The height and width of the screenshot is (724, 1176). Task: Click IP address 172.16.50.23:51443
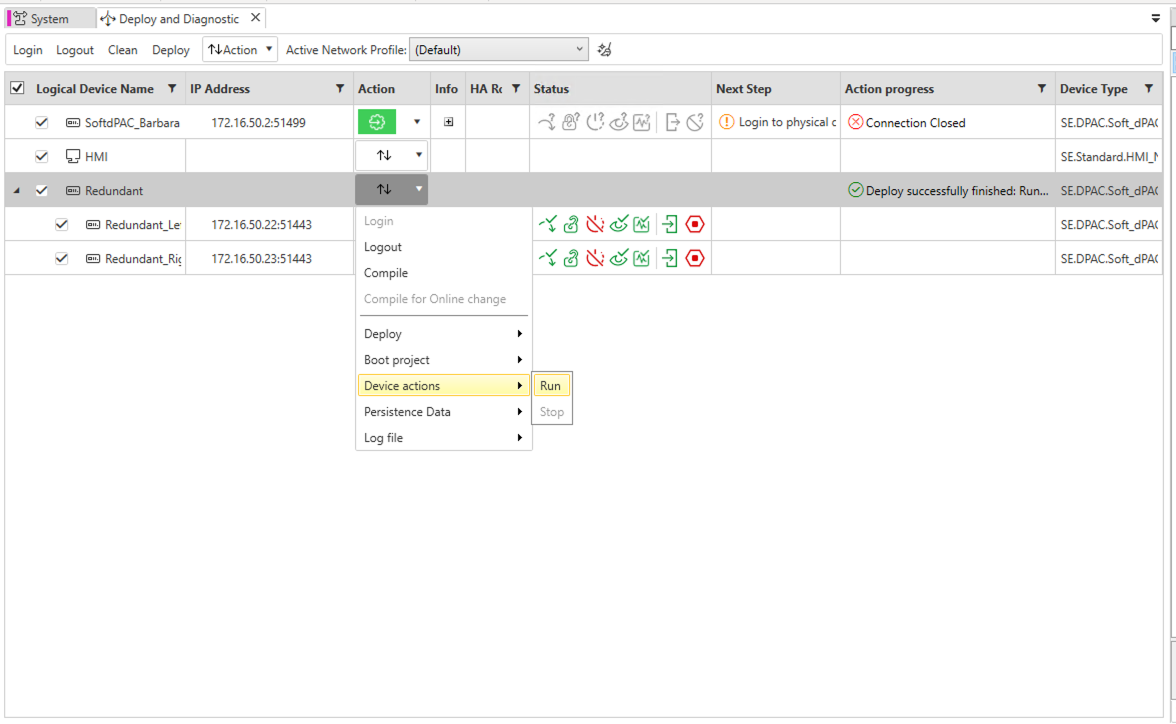tap(261, 258)
